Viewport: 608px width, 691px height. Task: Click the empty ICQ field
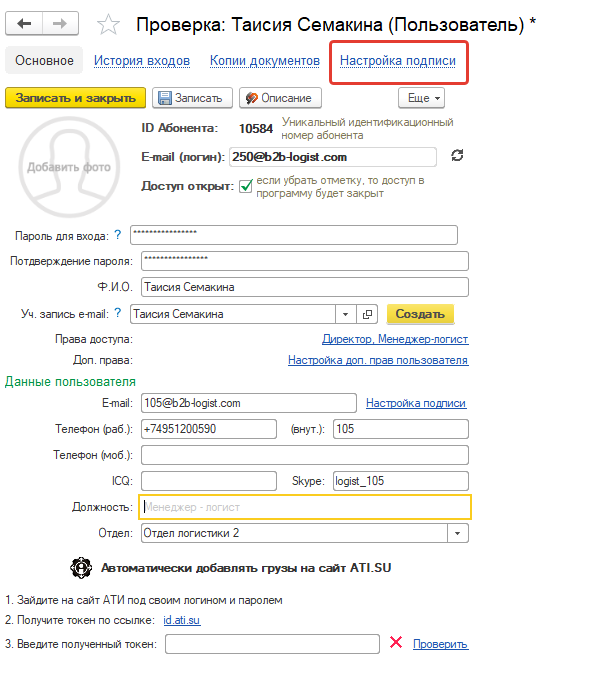[209, 481]
